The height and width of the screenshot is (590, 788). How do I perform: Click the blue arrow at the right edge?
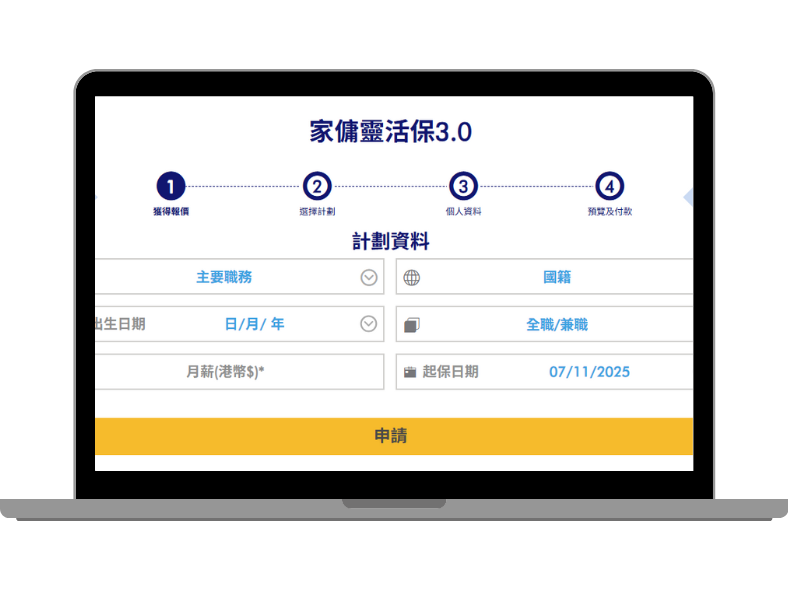coord(688,198)
